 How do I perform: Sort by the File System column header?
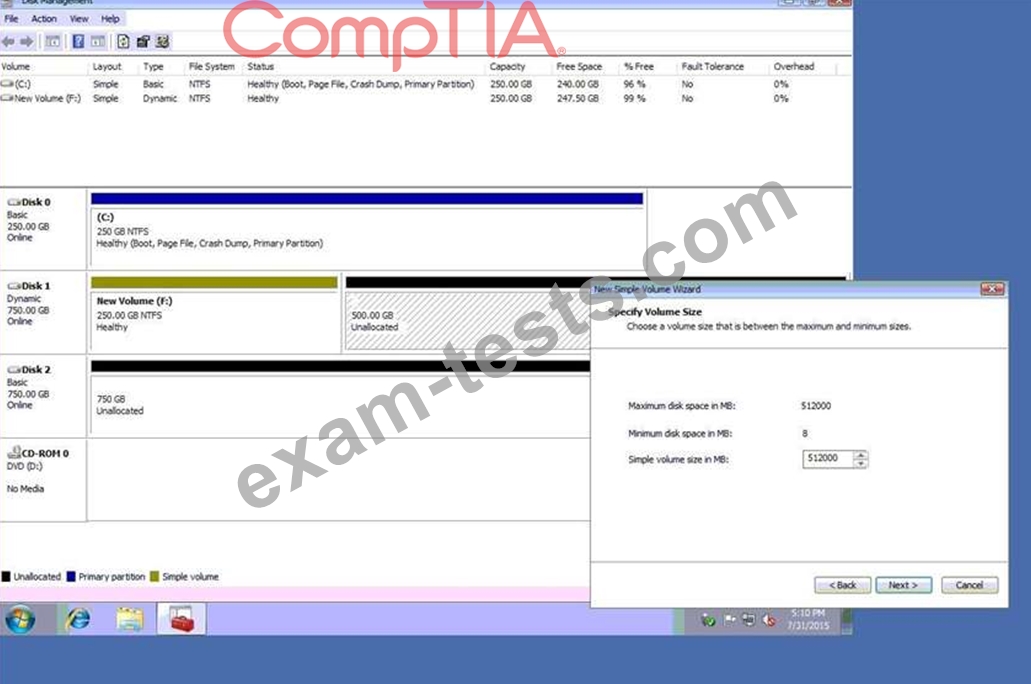coord(213,66)
